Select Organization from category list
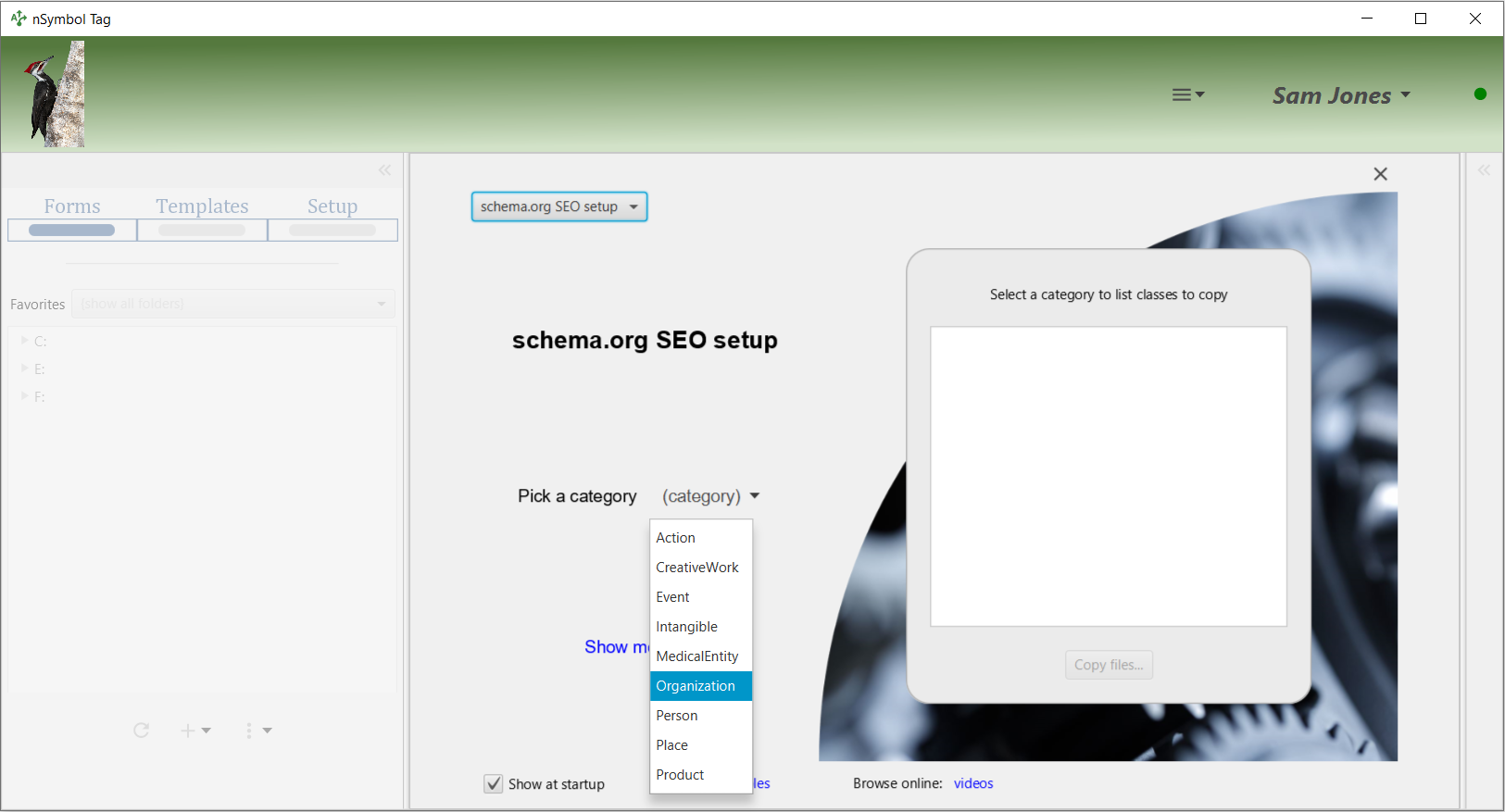The height and width of the screenshot is (812, 1505). pyautogui.click(x=701, y=686)
